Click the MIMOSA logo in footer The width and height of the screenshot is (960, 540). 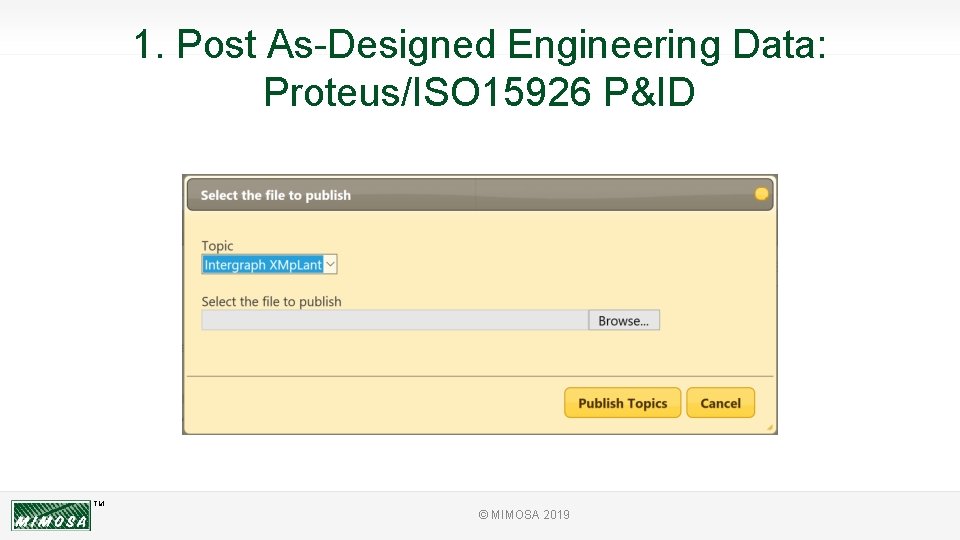51,515
